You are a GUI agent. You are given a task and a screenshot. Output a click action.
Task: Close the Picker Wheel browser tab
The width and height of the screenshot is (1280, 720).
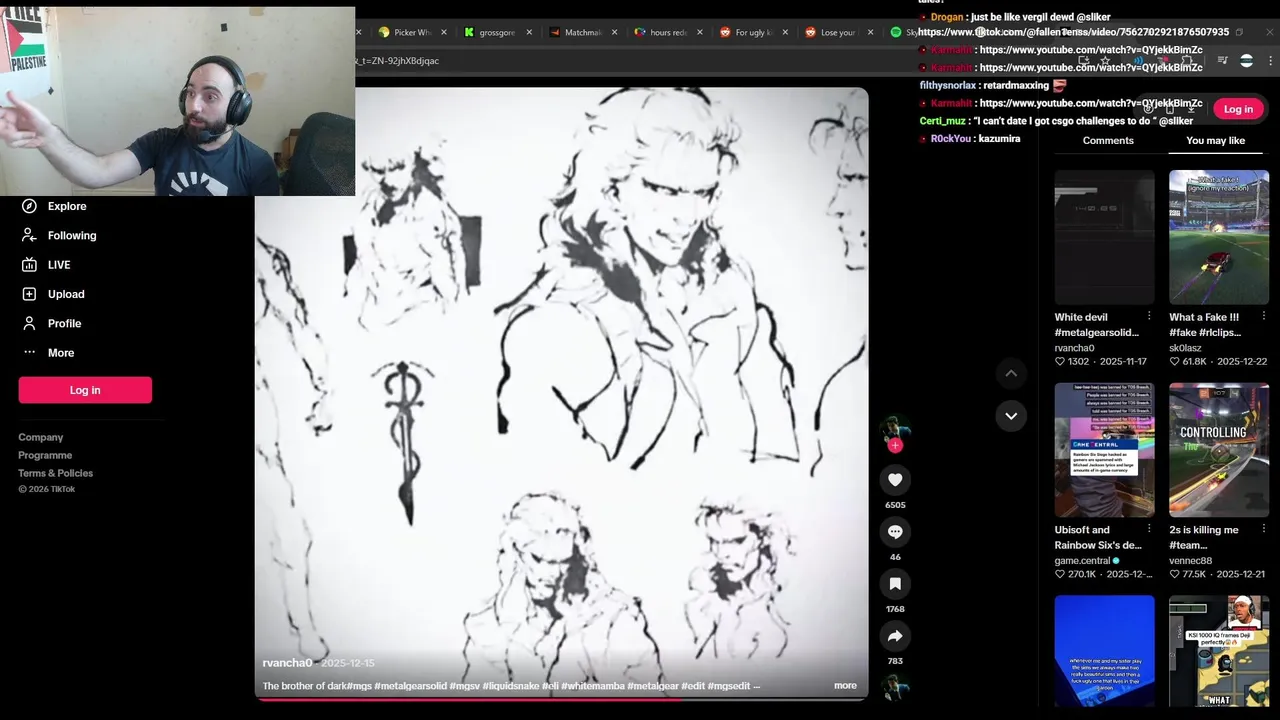pyautogui.click(x=444, y=32)
